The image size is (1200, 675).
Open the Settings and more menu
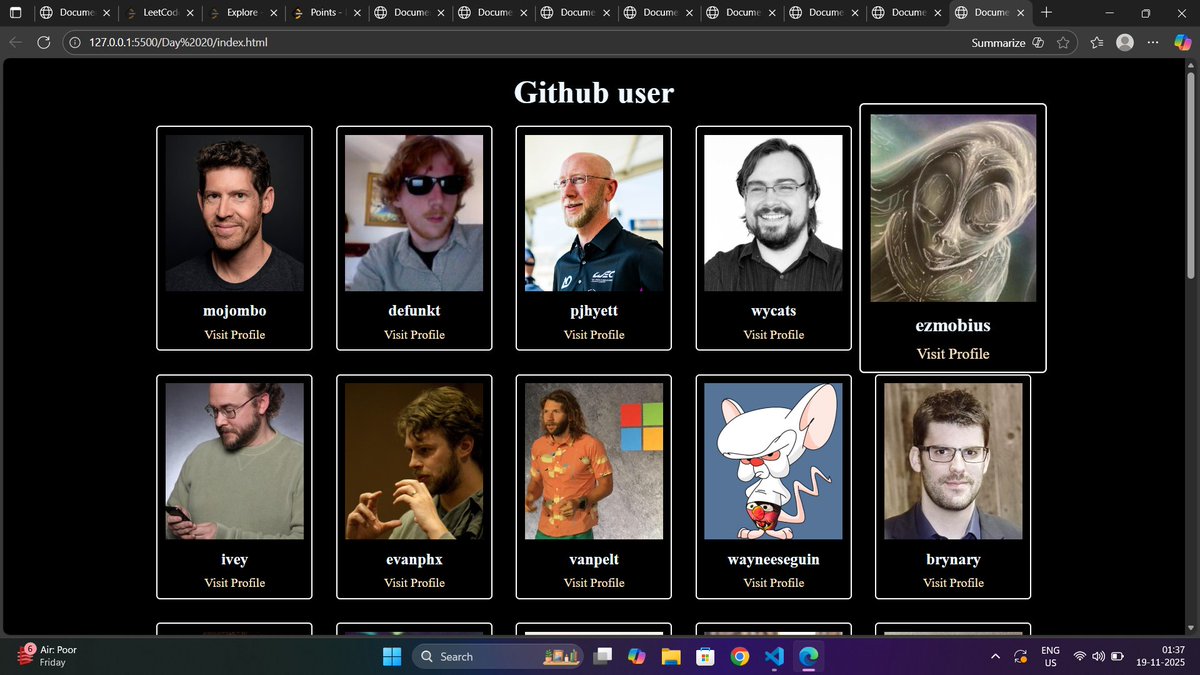tap(1152, 42)
